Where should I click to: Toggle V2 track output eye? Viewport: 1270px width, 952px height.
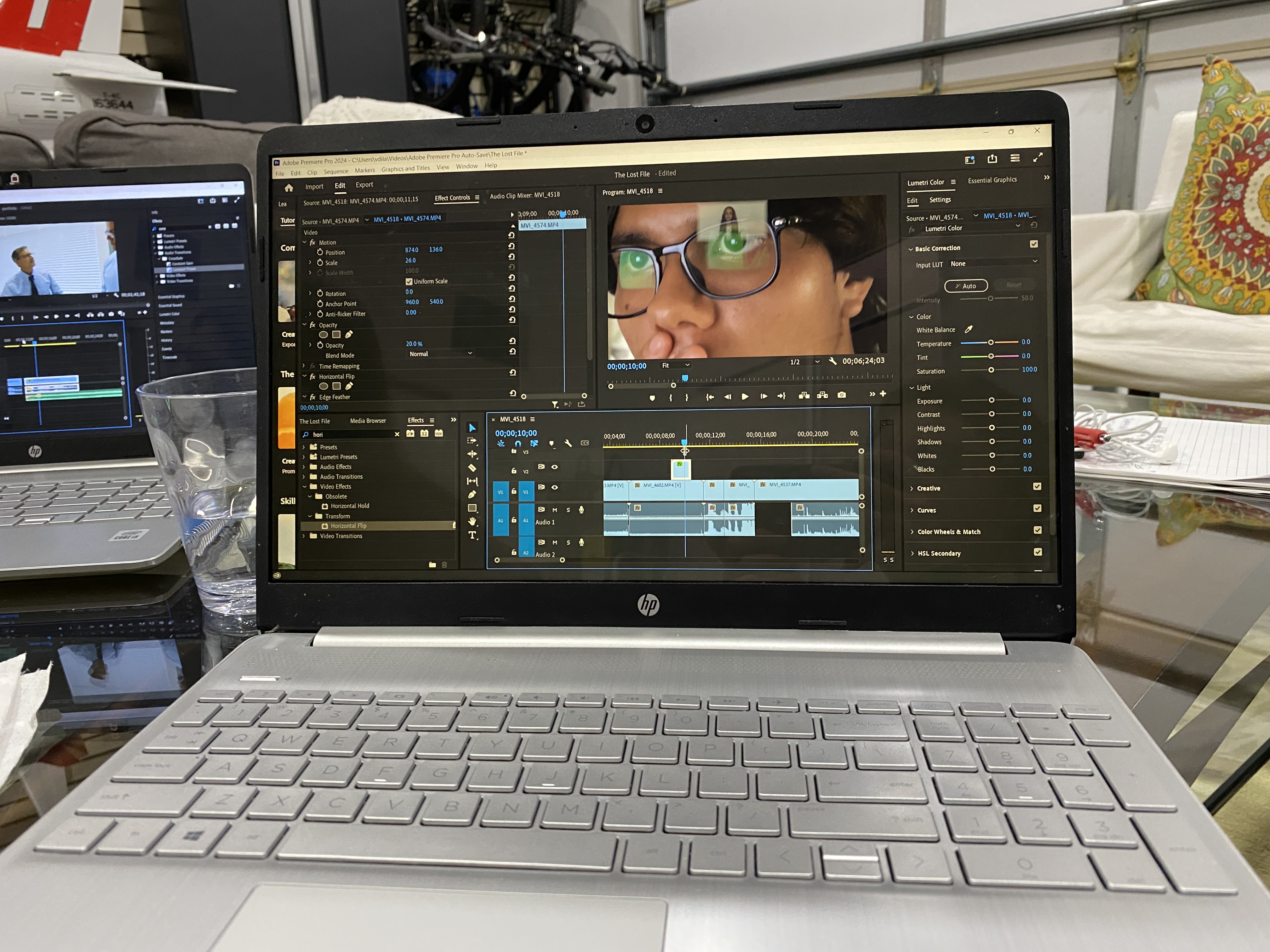pos(555,468)
